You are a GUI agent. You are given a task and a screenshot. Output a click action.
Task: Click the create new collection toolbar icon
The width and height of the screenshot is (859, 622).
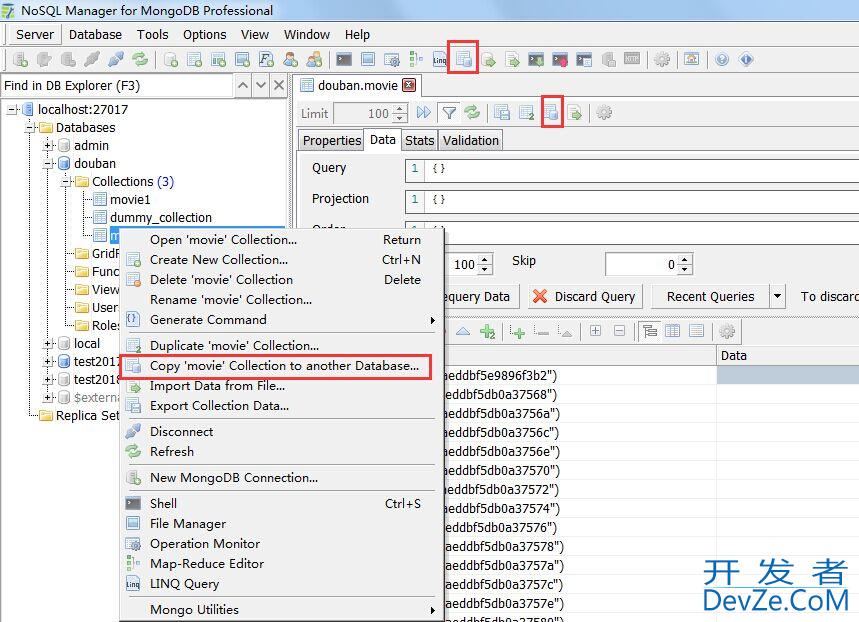[x=194, y=59]
